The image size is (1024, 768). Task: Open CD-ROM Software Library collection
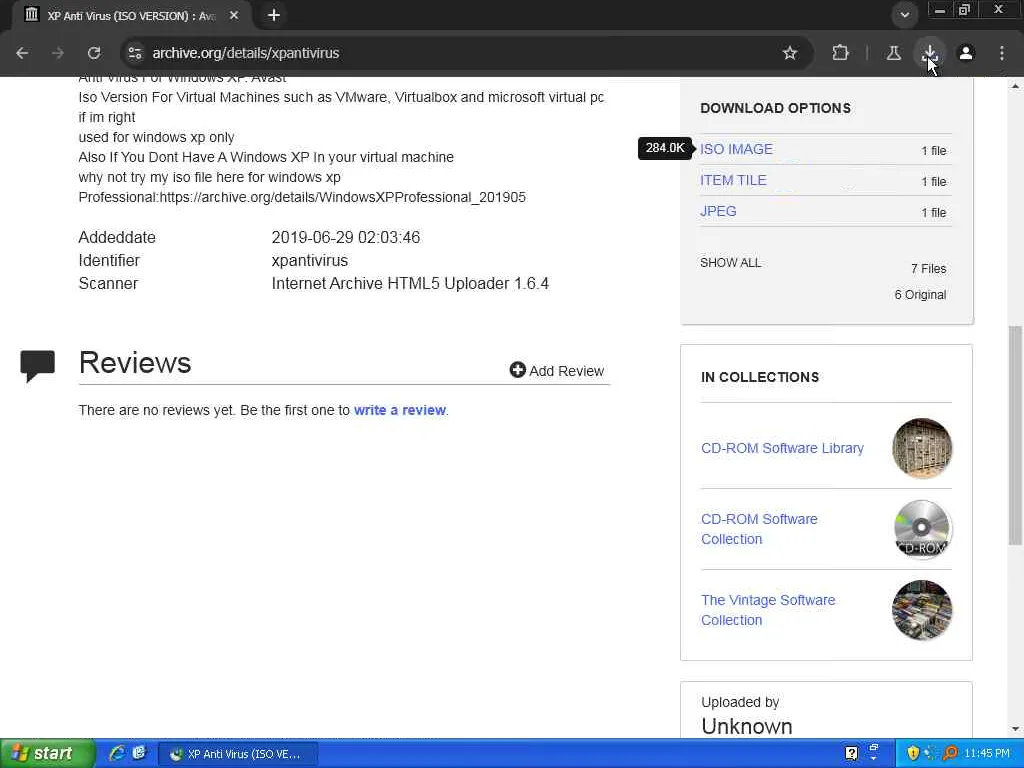pos(782,448)
